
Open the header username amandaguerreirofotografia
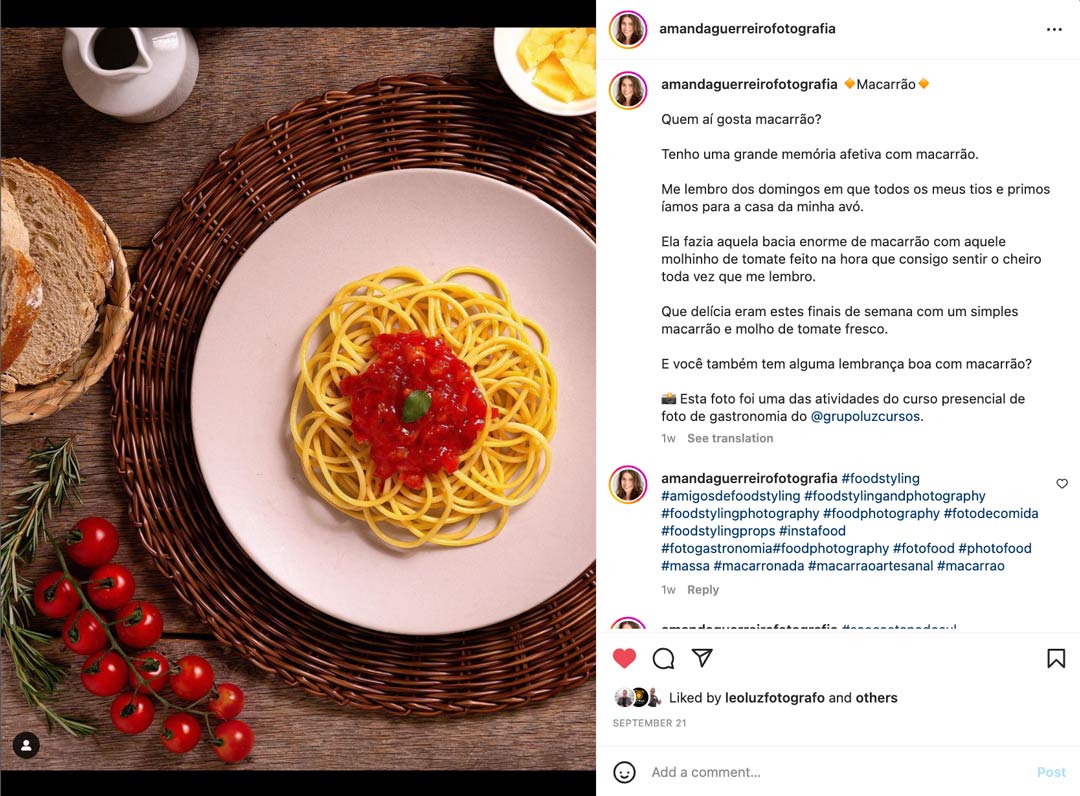747,28
